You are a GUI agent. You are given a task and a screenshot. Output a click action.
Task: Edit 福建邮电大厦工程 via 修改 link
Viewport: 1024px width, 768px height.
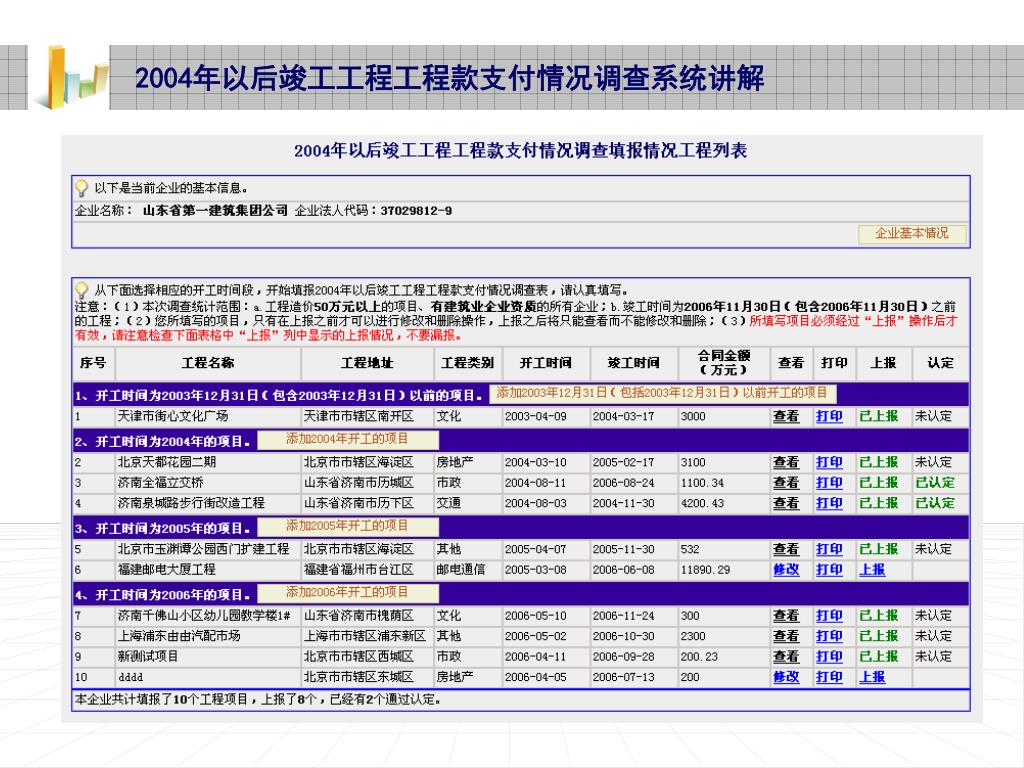[786, 569]
